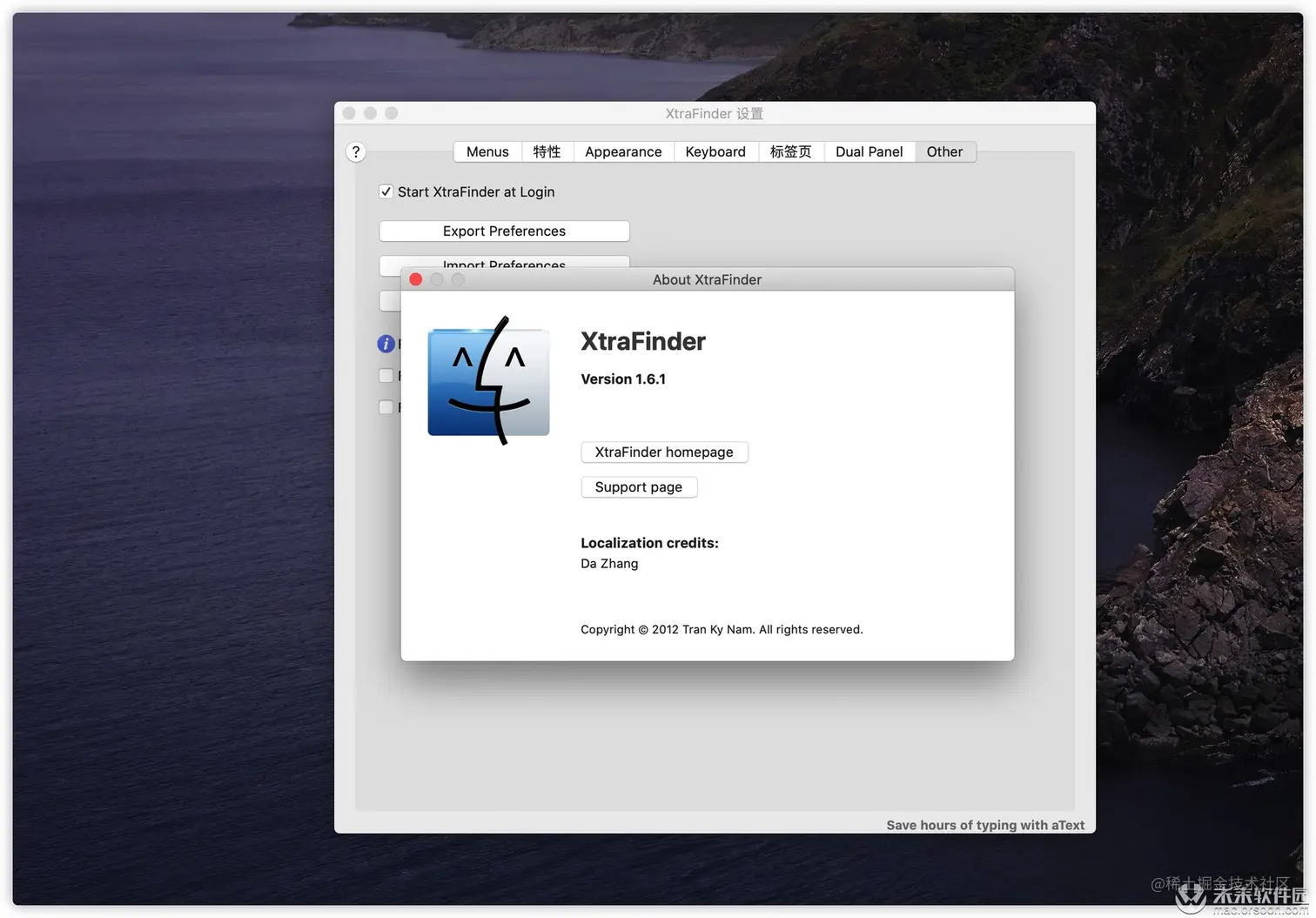
Task: Open XtraFinder homepage
Action: point(664,452)
